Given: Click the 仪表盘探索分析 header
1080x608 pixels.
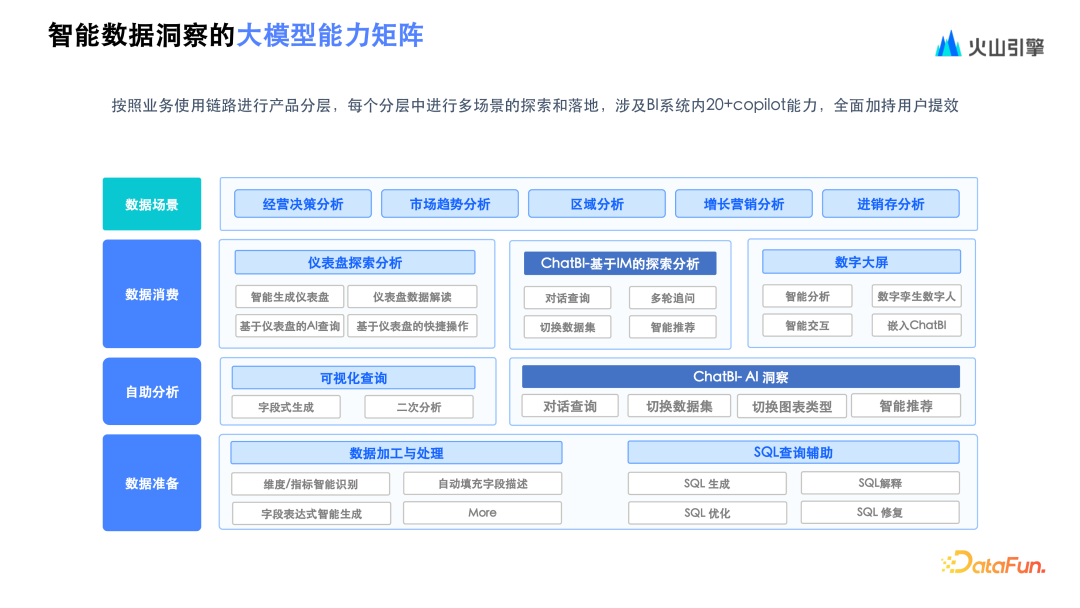Looking at the screenshot, I should click(355, 262).
